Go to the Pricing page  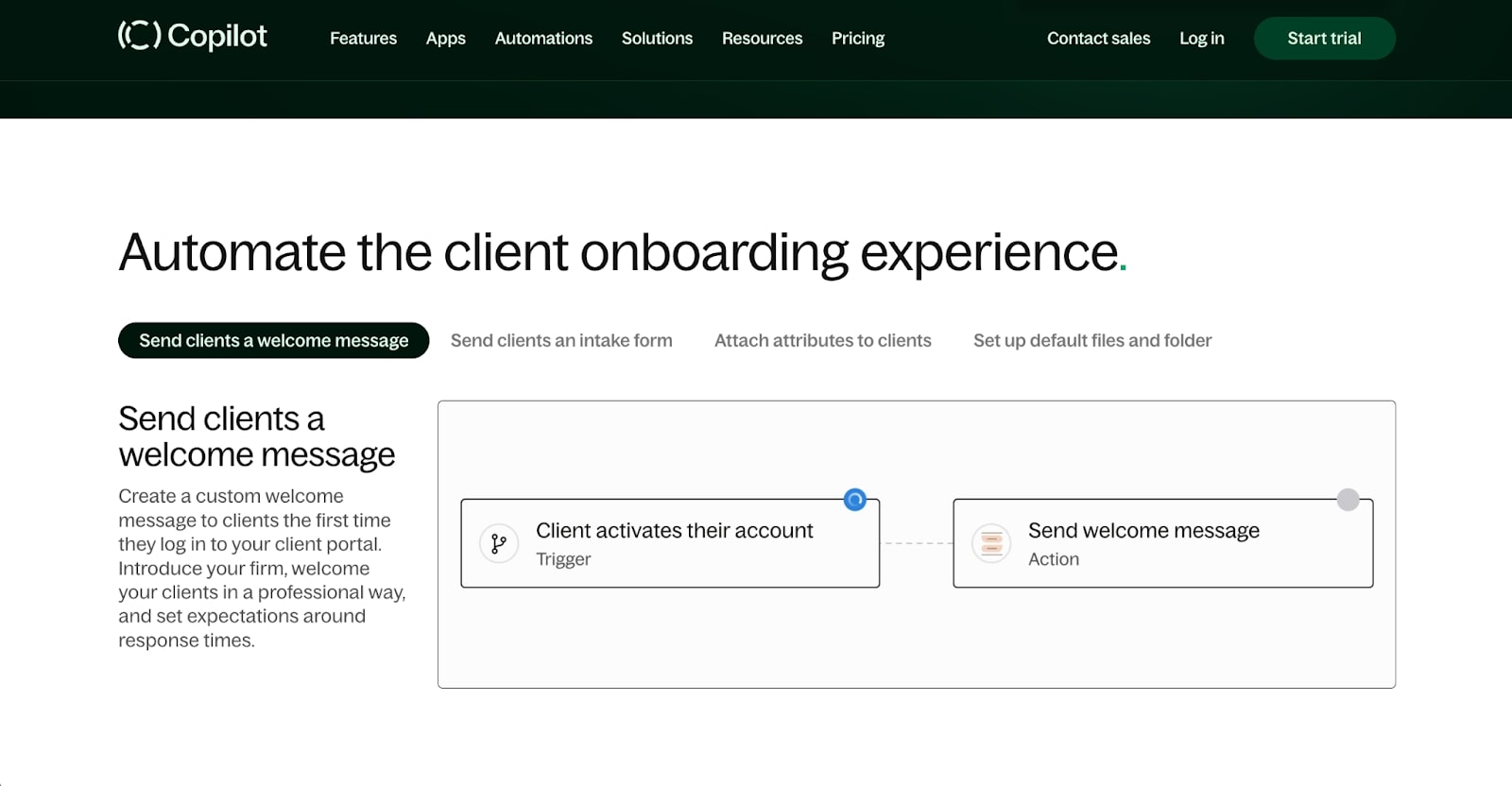coord(858,39)
